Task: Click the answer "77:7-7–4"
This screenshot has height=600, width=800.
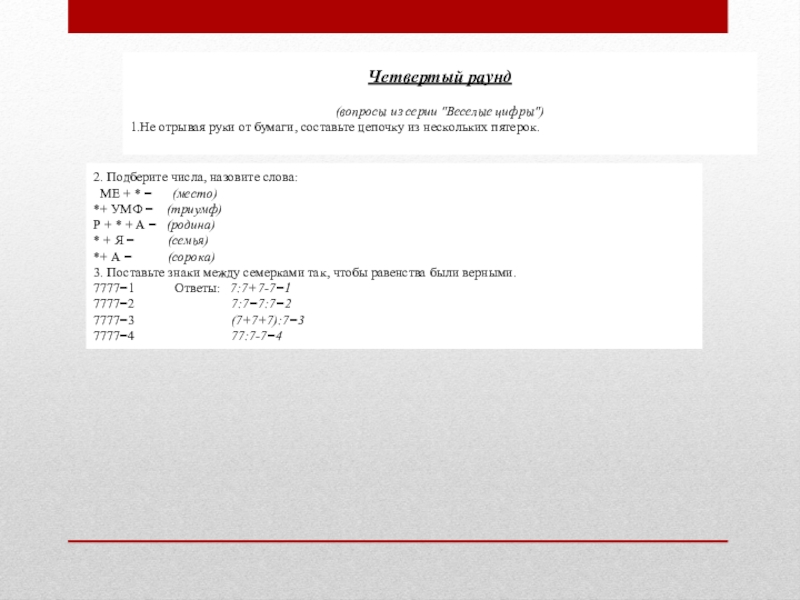Action: [257, 336]
